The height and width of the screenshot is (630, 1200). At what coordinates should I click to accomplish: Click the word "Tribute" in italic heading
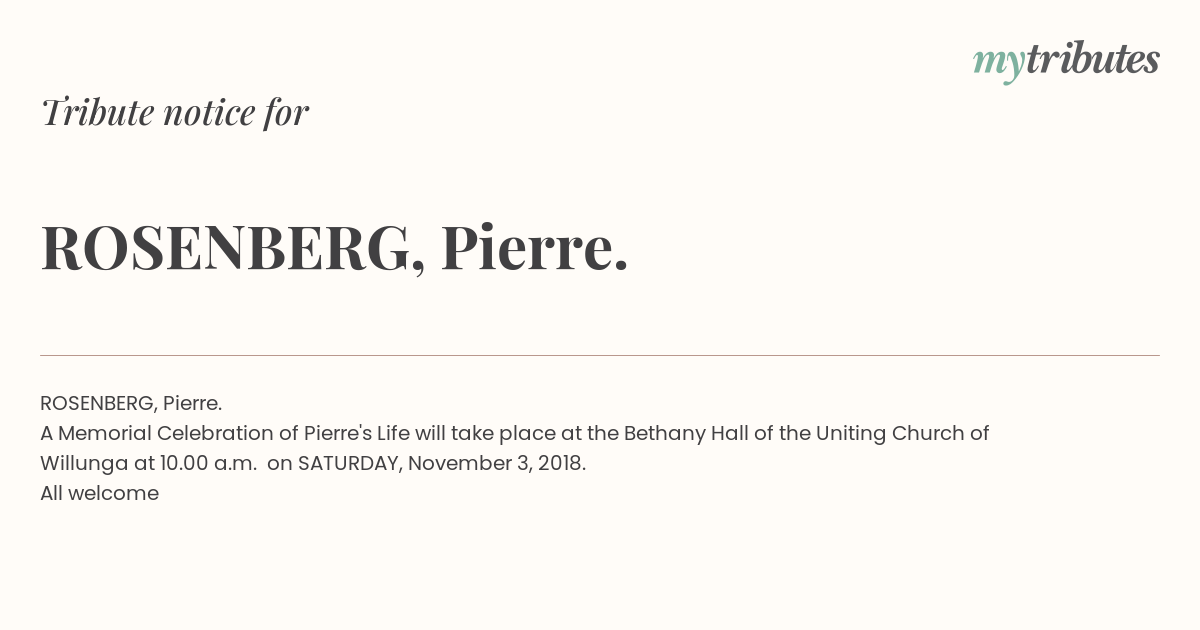[97, 112]
